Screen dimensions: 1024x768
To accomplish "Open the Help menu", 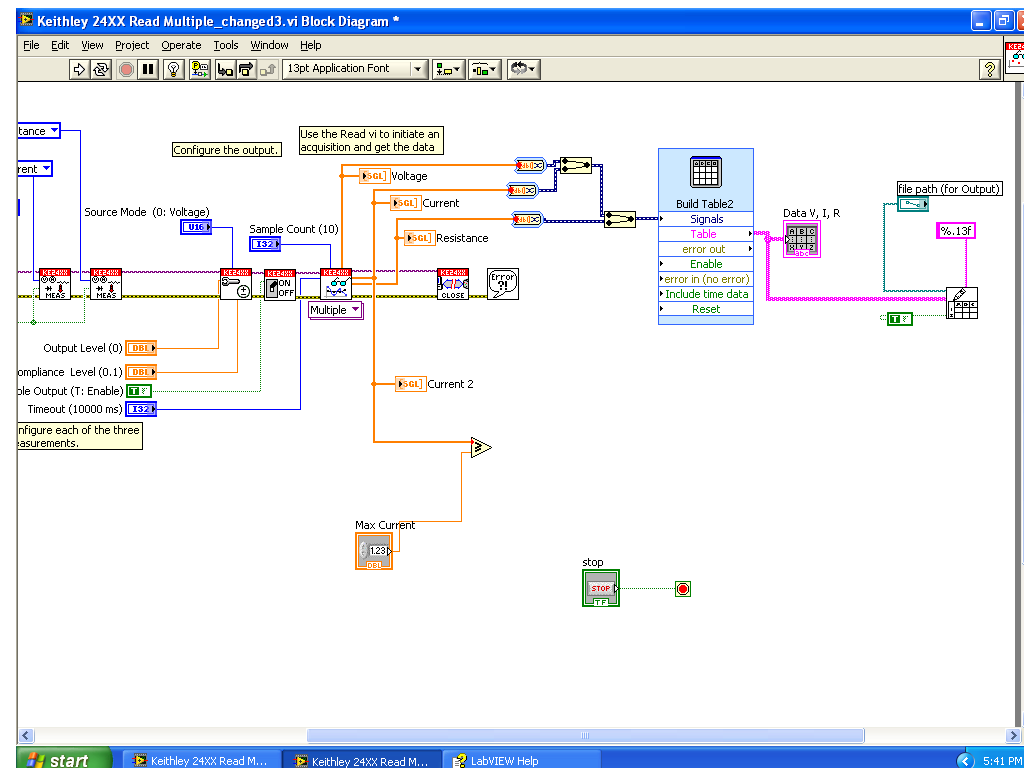I will [311, 45].
